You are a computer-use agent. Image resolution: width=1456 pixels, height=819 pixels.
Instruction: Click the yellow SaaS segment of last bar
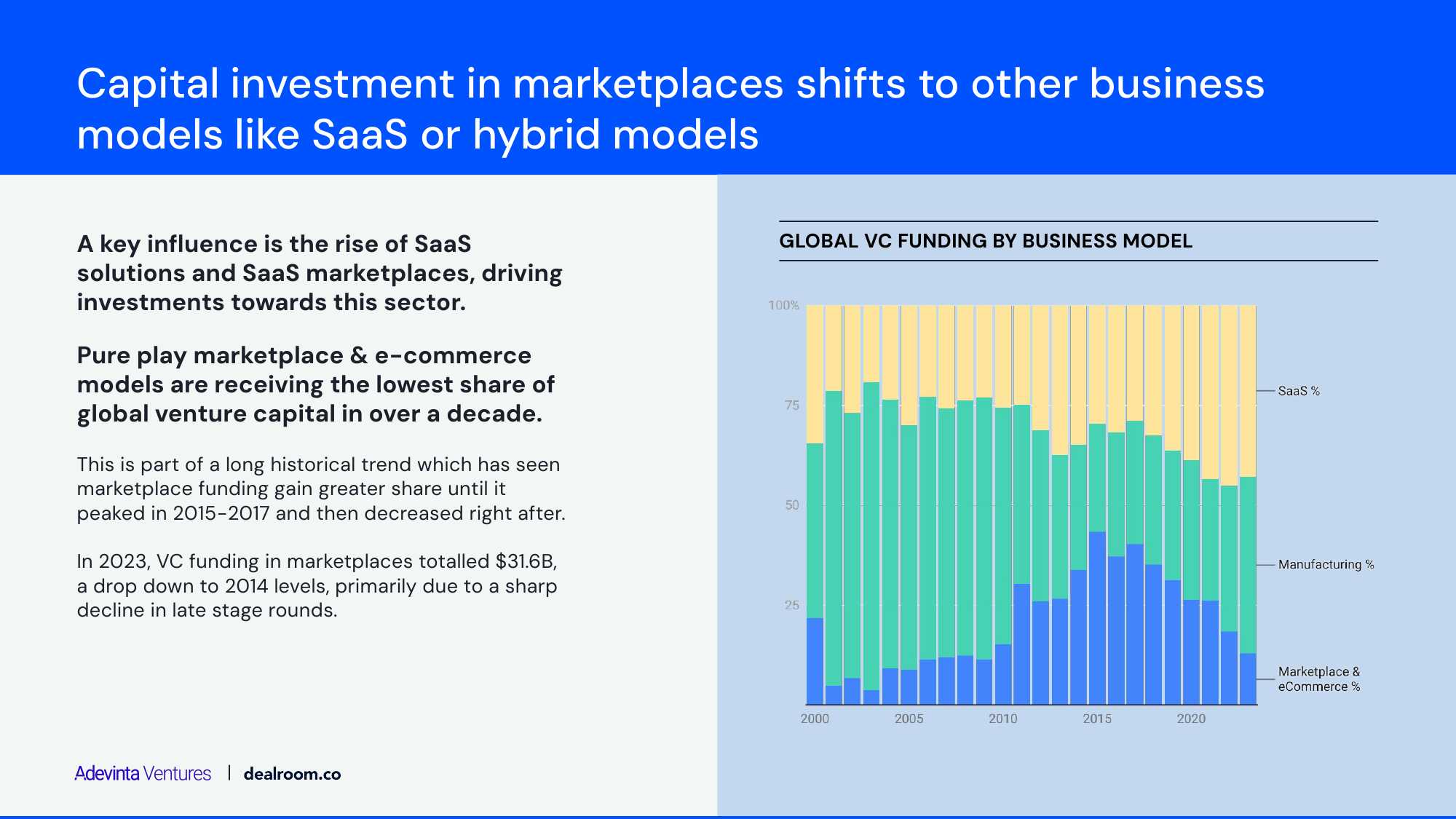[x=1248, y=390]
